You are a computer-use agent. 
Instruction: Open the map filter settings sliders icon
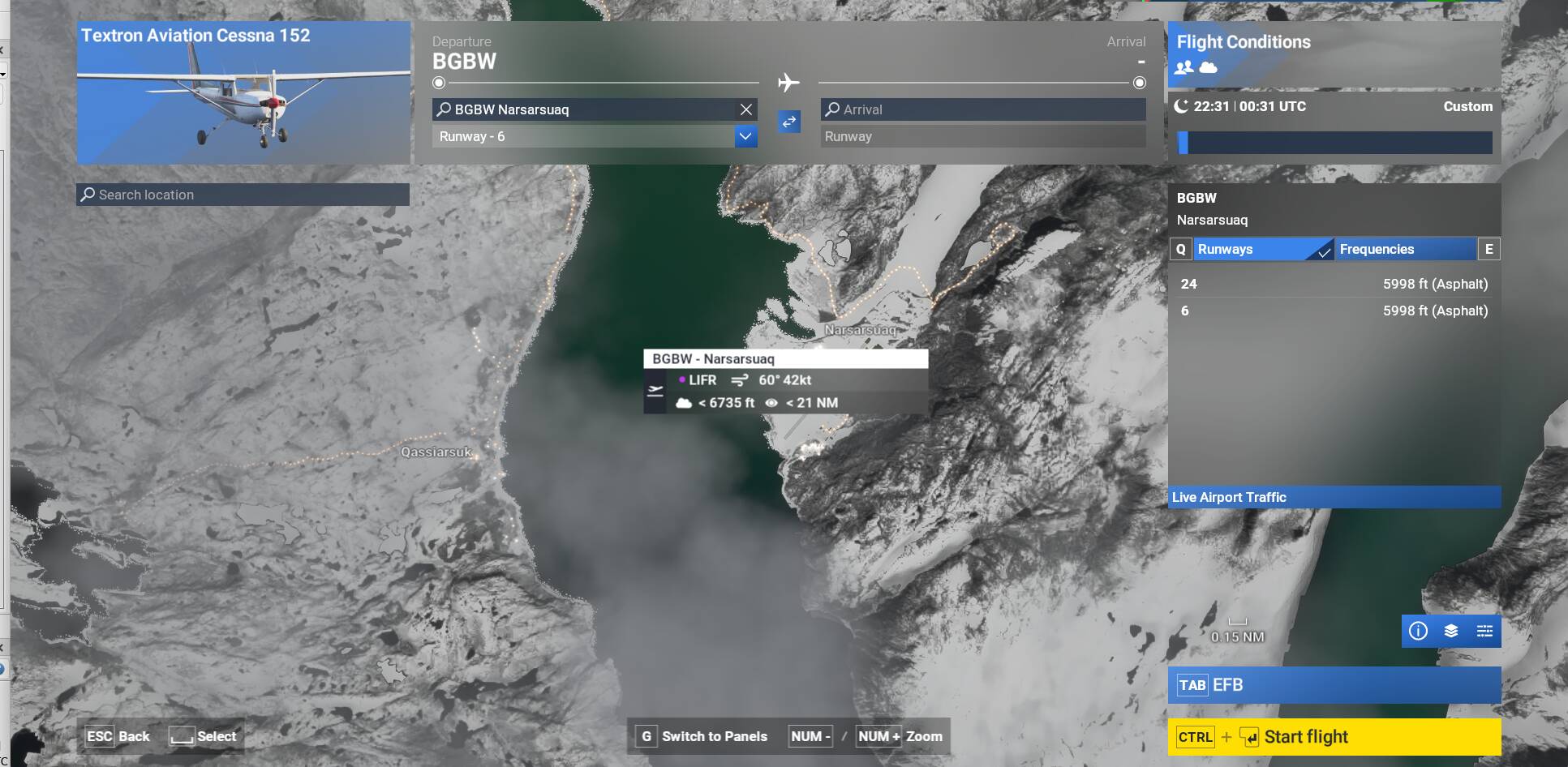tap(1484, 631)
